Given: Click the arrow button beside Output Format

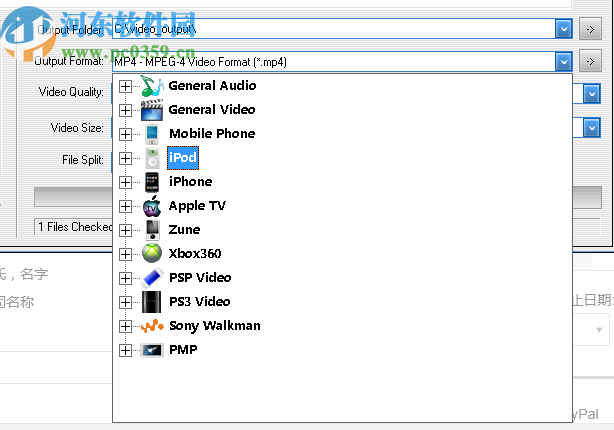Looking at the screenshot, I should click(591, 61).
